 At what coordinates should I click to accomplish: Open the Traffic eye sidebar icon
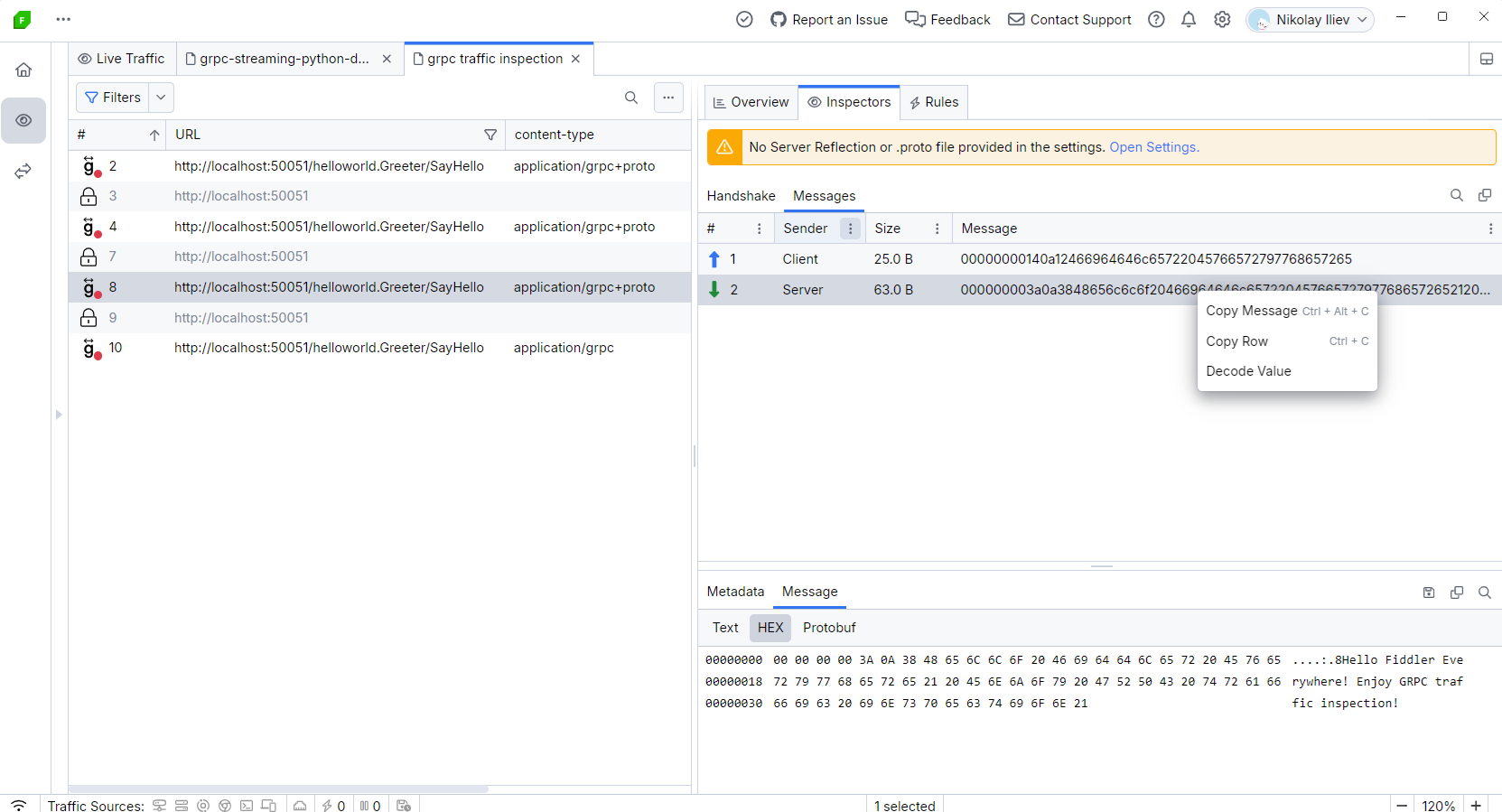(23, 120)
